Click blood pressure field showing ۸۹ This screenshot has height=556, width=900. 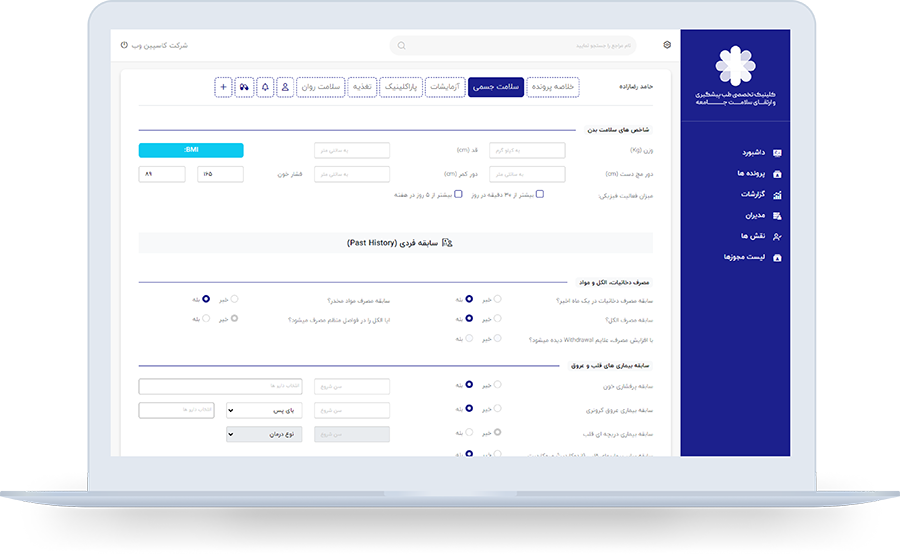pyautogui.click(x=162, y=174)
